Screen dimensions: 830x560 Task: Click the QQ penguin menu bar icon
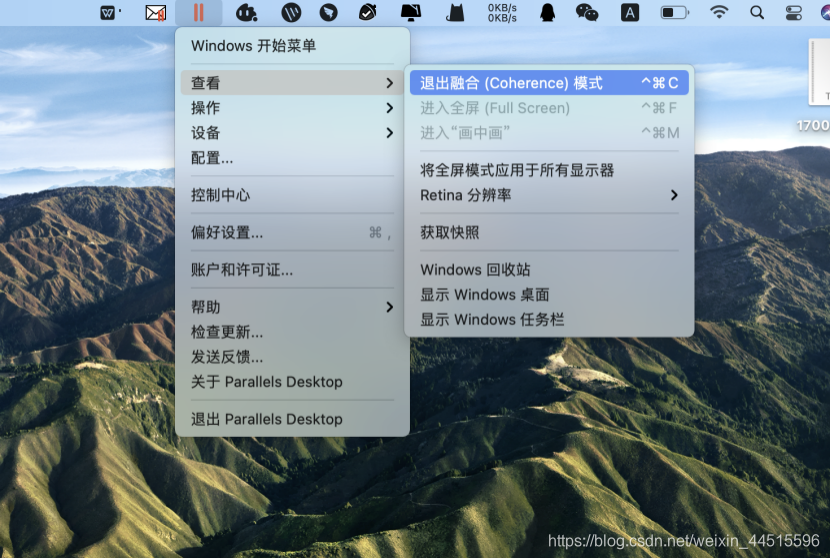pos(547,12)
